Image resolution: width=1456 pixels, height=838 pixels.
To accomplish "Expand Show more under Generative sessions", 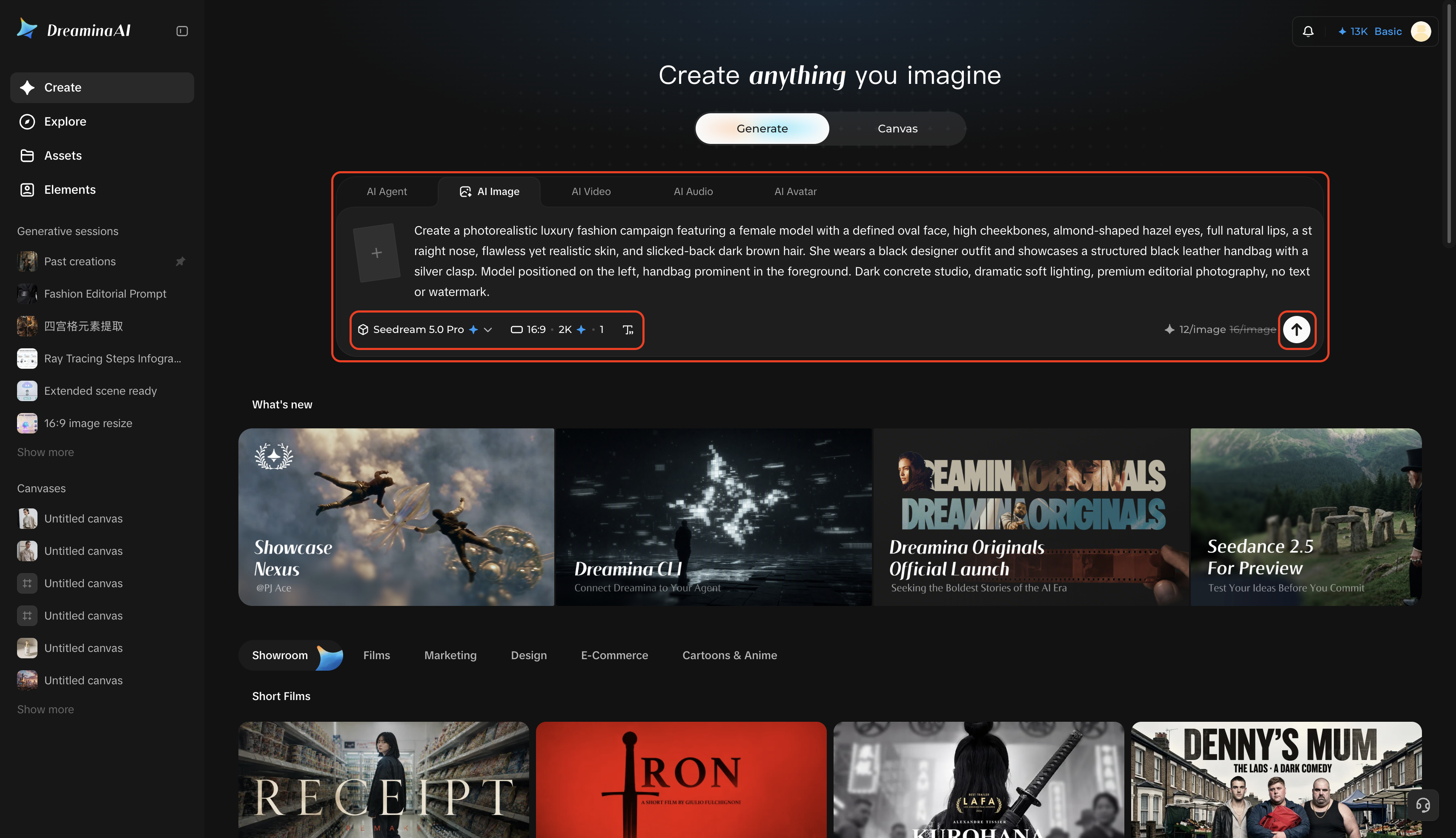I will pyautogui.click(x=46, y=452).
